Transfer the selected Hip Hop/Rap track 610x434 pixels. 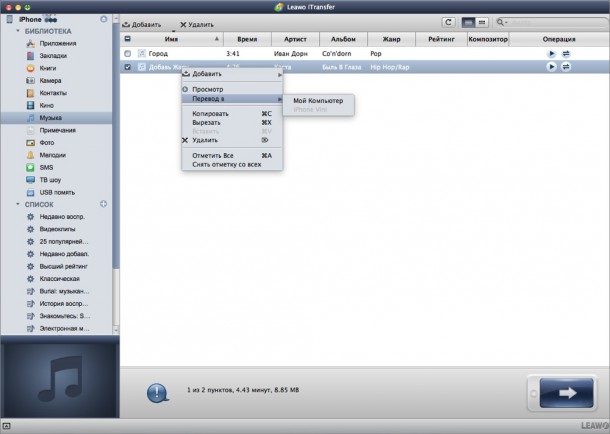[566, 67]
